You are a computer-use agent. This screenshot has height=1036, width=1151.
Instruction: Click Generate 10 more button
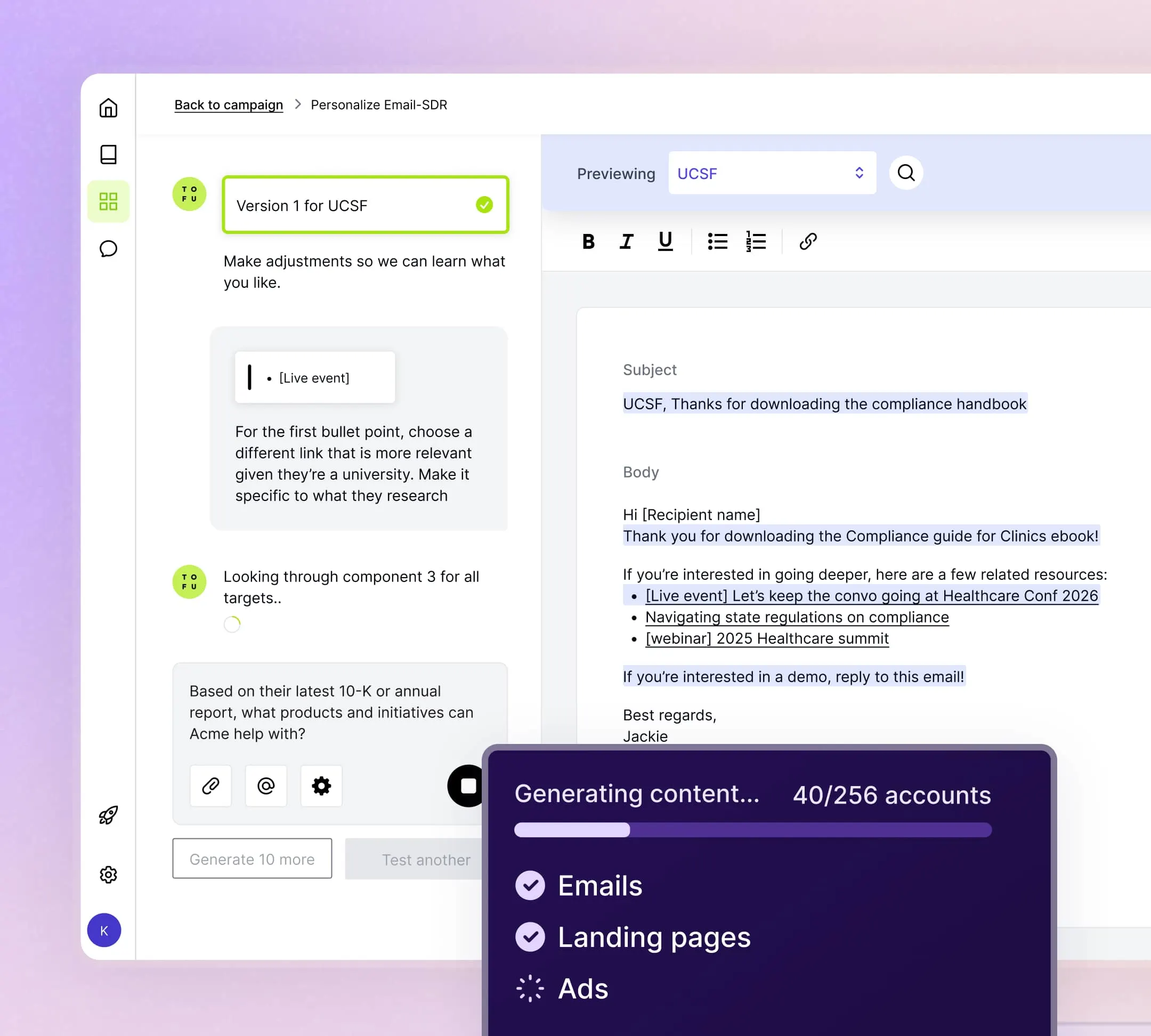click(x=252, y=859)
